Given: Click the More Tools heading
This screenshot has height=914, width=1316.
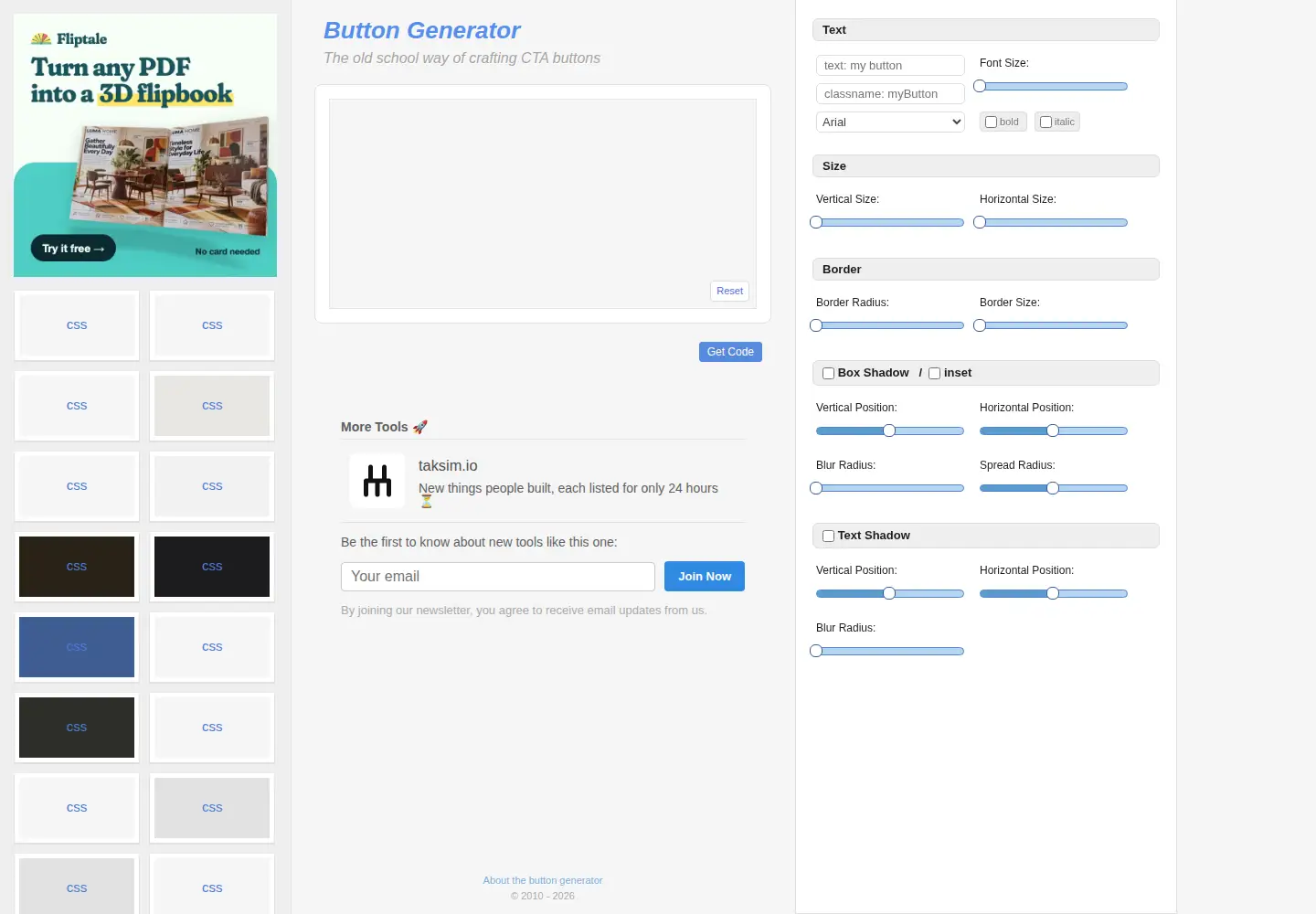Looking at the screenshot, I should pos(384,427).
